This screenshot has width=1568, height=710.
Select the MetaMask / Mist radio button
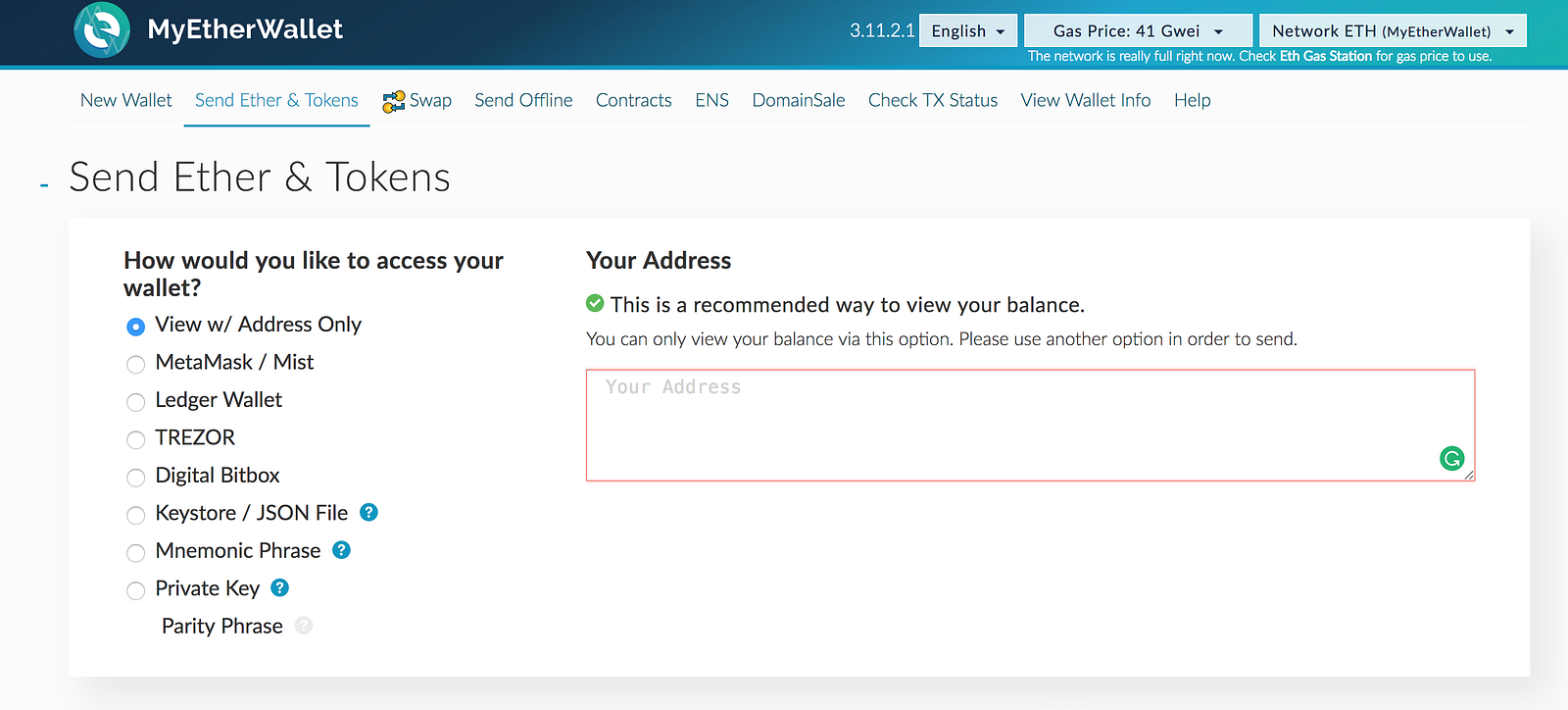pos(136,365)
